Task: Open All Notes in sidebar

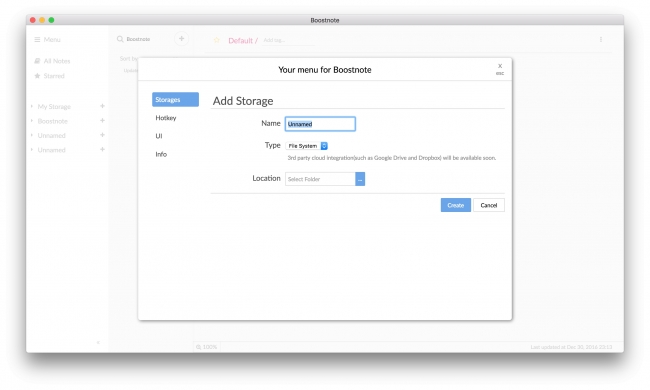Action: point(52,61)
